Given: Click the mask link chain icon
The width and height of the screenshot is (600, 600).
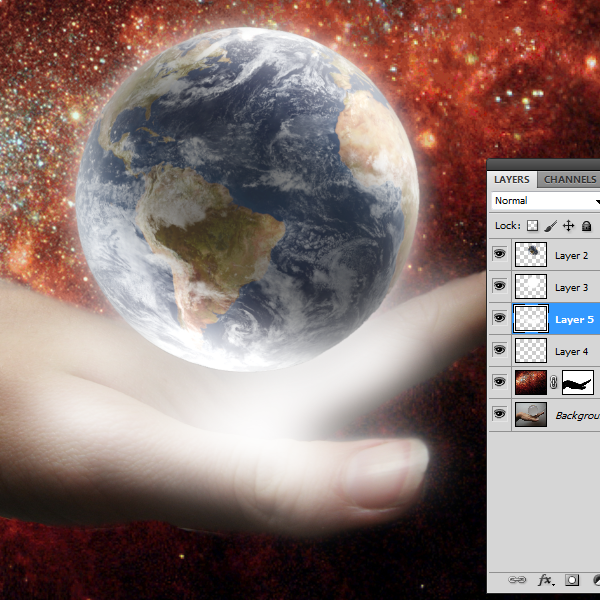Looking at the screenshot, I should (x=554, y=382).
